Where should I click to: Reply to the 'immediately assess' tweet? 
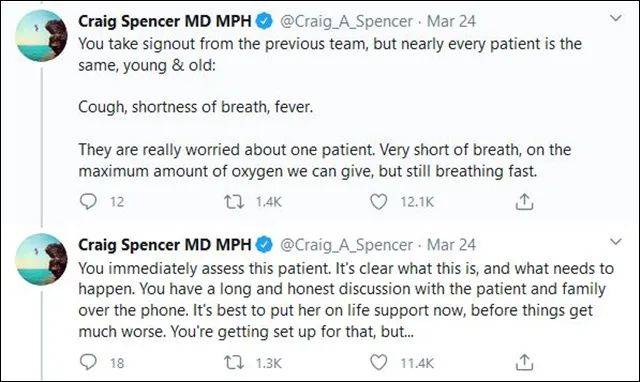(88, 362)
